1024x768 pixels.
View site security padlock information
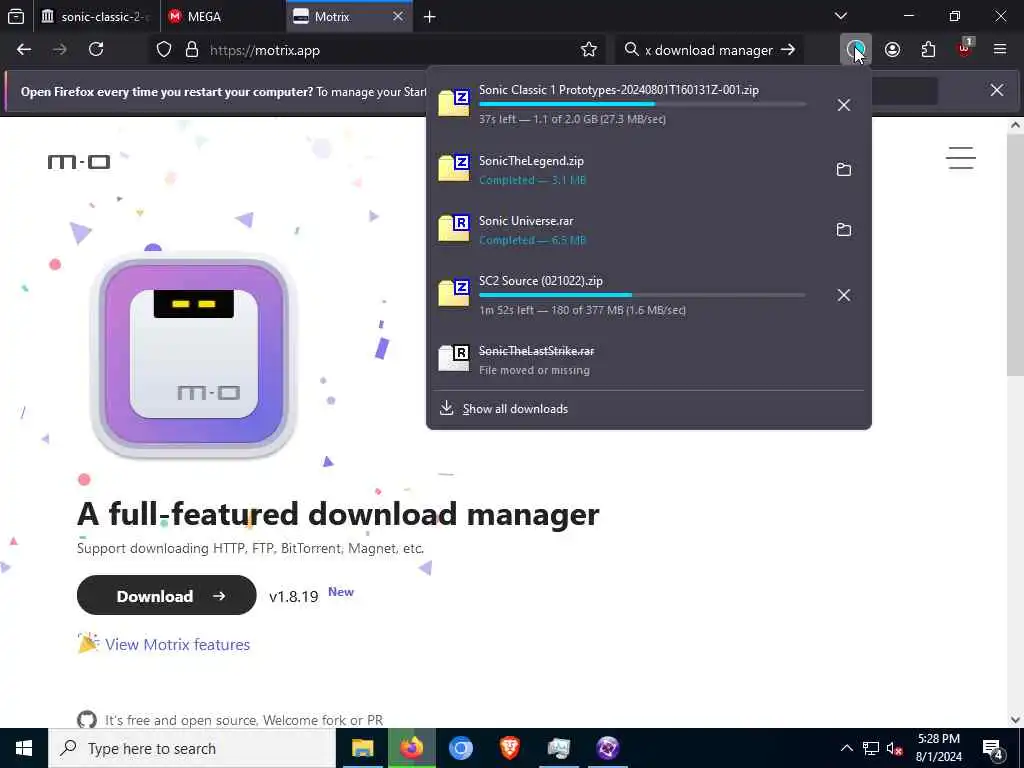coord(192,50)
